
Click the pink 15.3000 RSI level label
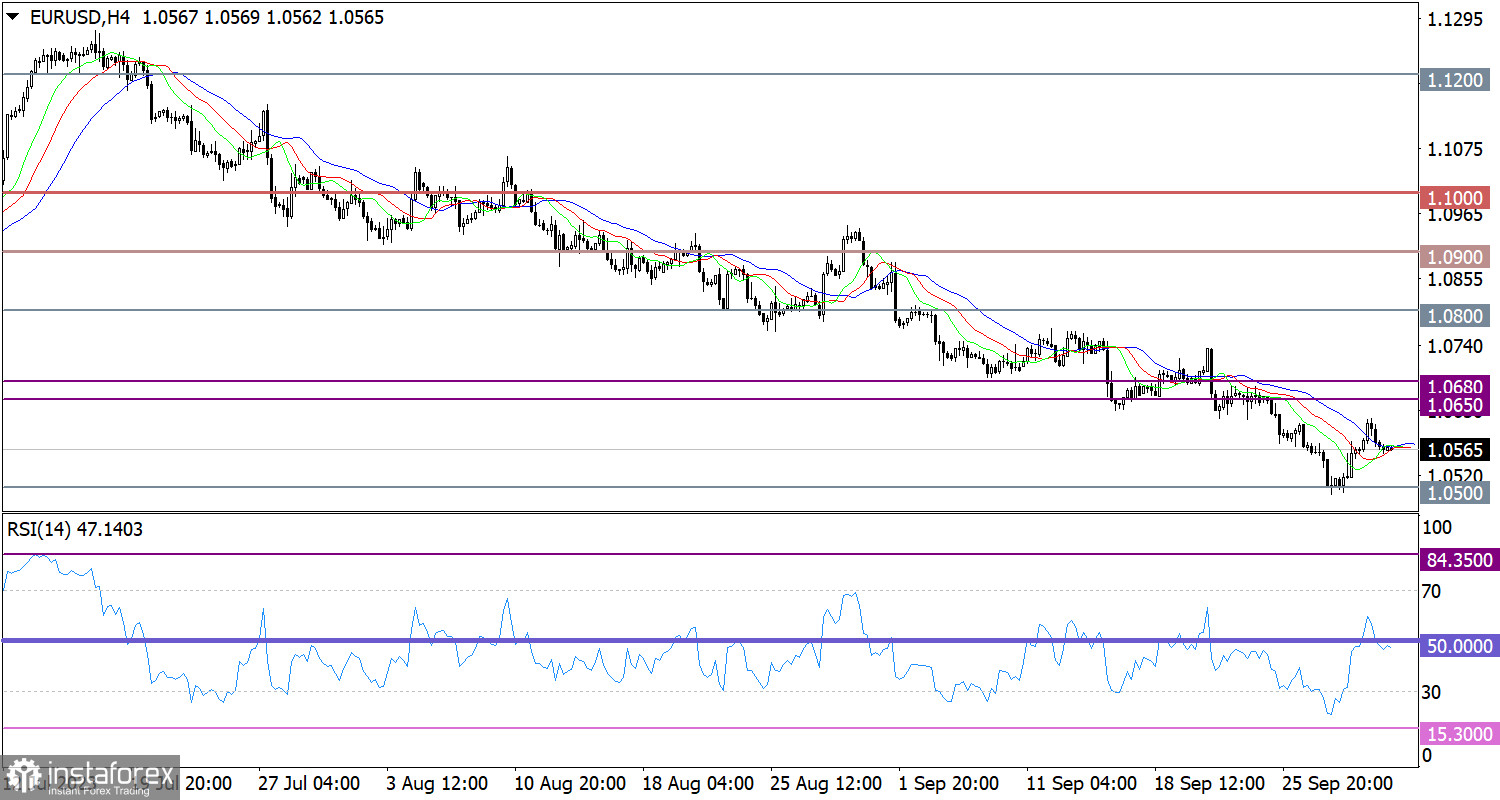click(x=1458, y=734)
